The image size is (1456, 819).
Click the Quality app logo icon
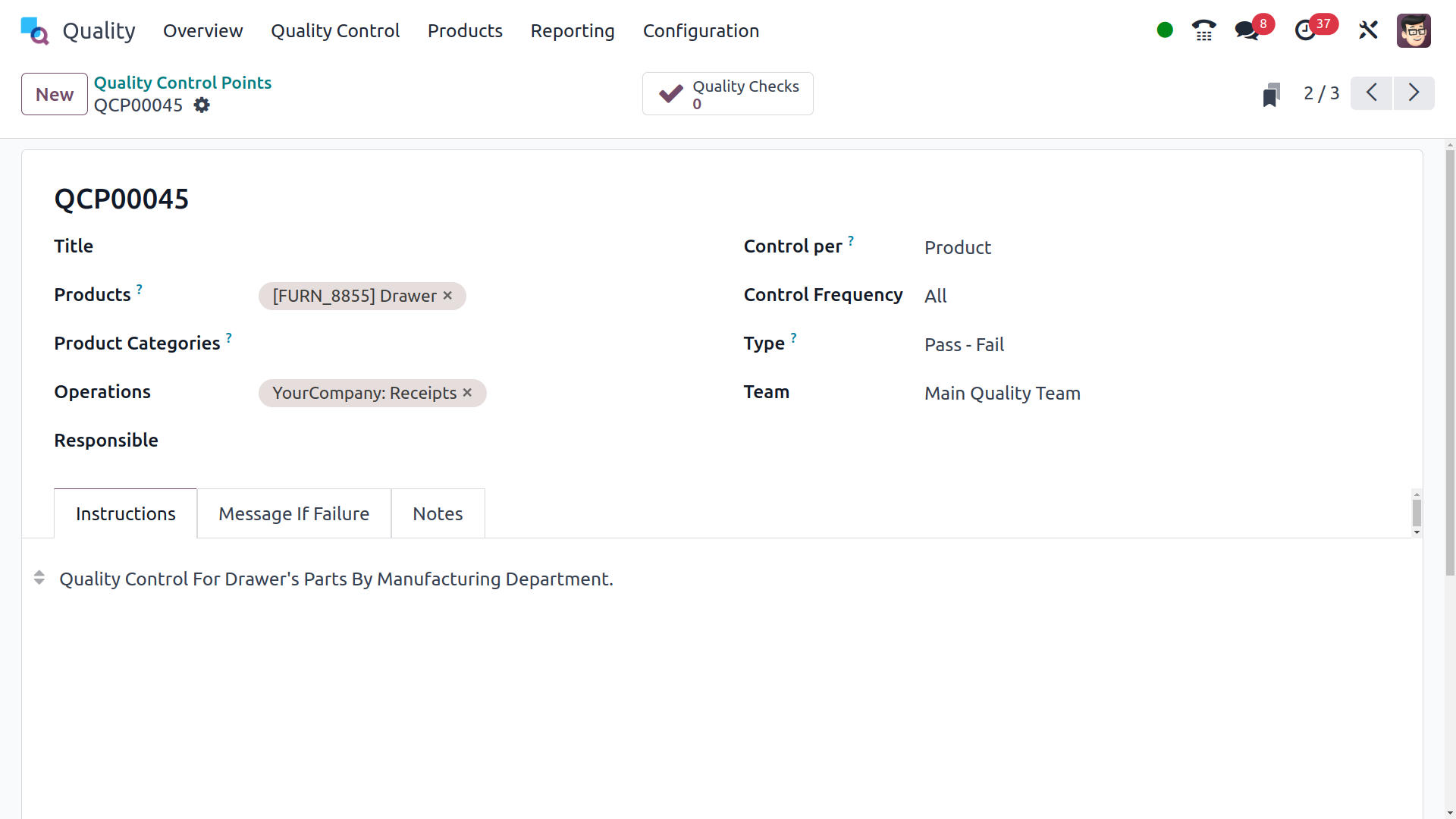point(35,31)
